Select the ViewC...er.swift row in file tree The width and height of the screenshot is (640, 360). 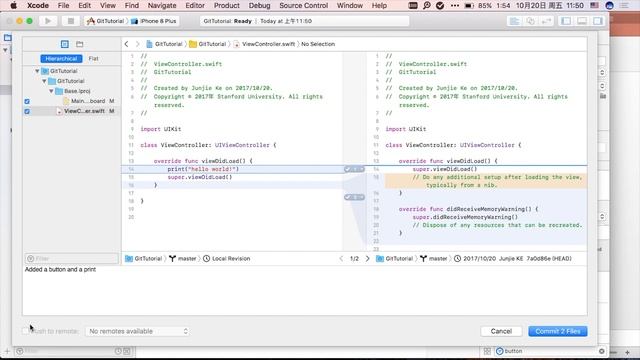pos(71,111)
